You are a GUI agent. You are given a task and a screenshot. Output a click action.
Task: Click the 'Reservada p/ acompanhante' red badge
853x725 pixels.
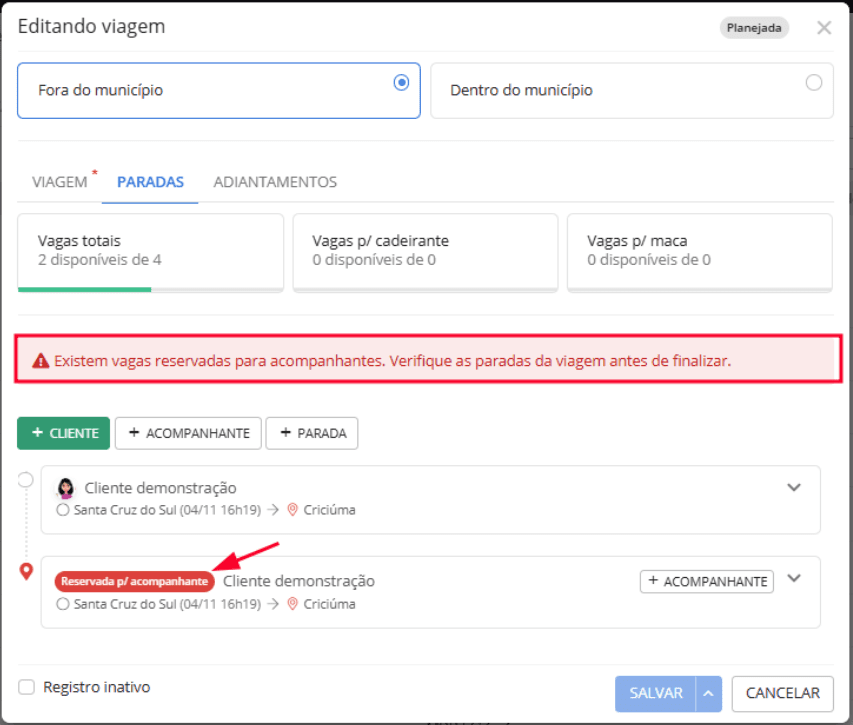click(134, 581)
